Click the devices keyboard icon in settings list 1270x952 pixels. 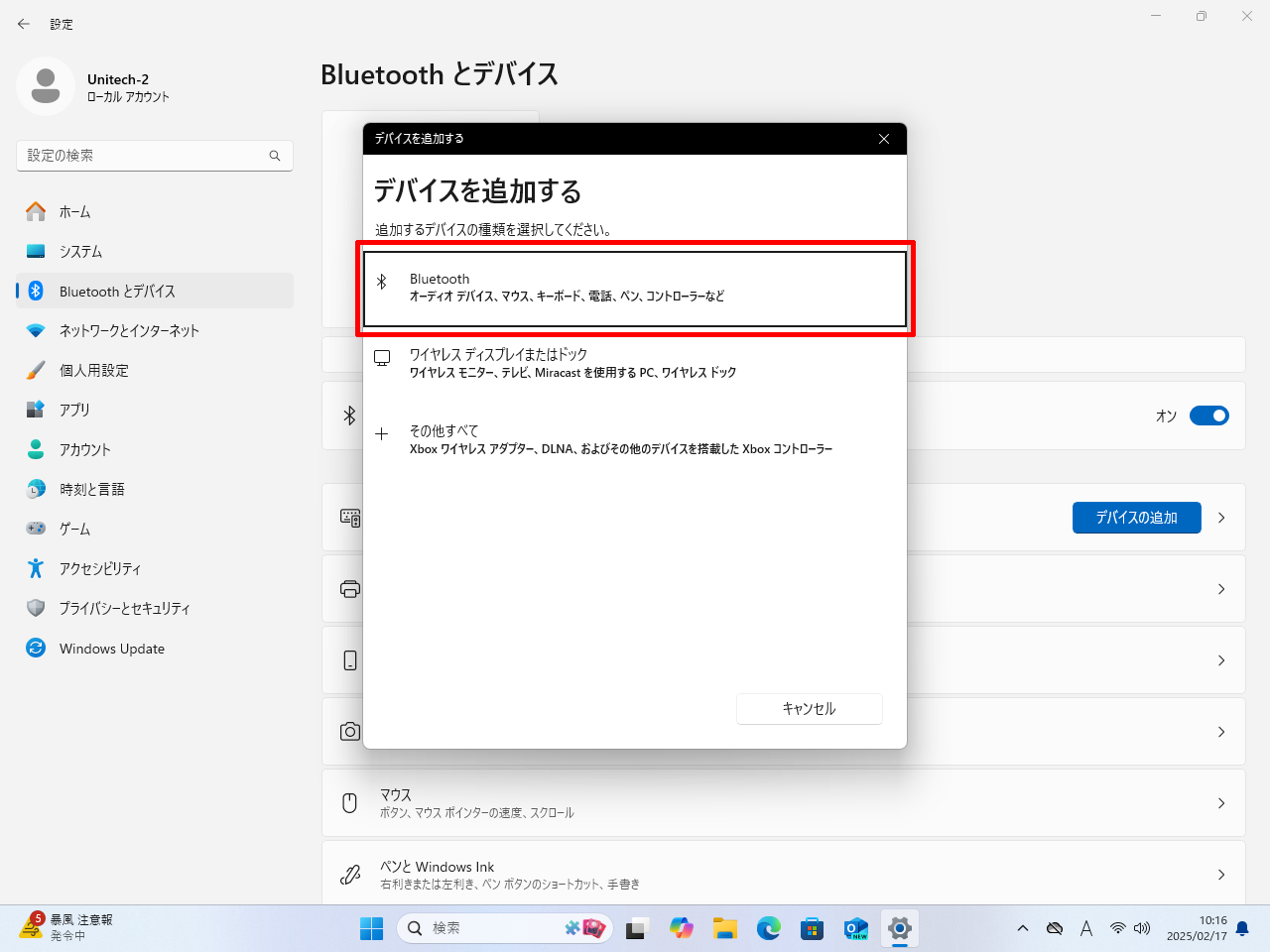point(350,518)
